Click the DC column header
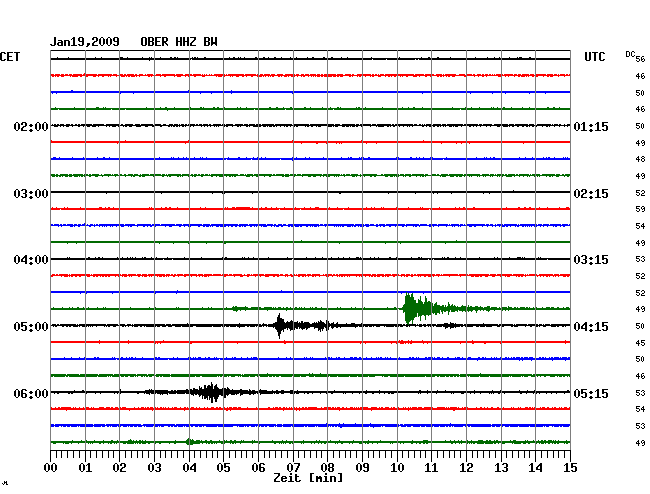The image size is (650, 494). [630, 54]
